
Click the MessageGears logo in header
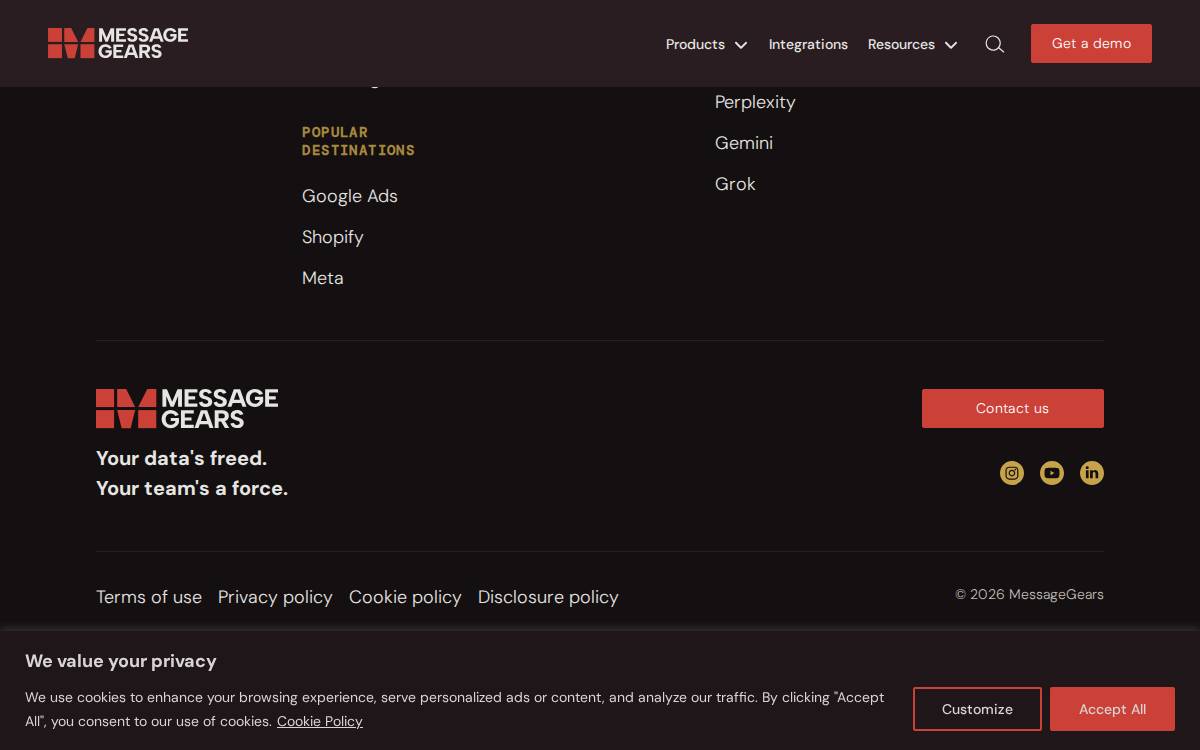point(118,43)
